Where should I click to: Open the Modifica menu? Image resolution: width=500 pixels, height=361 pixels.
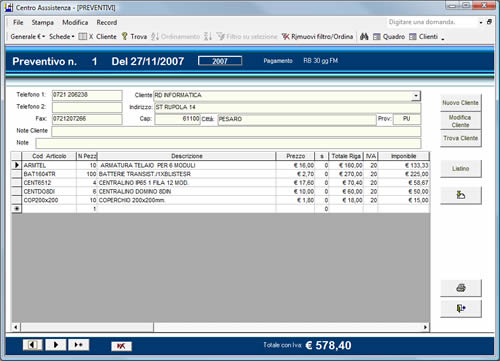(x=75, y=22)
